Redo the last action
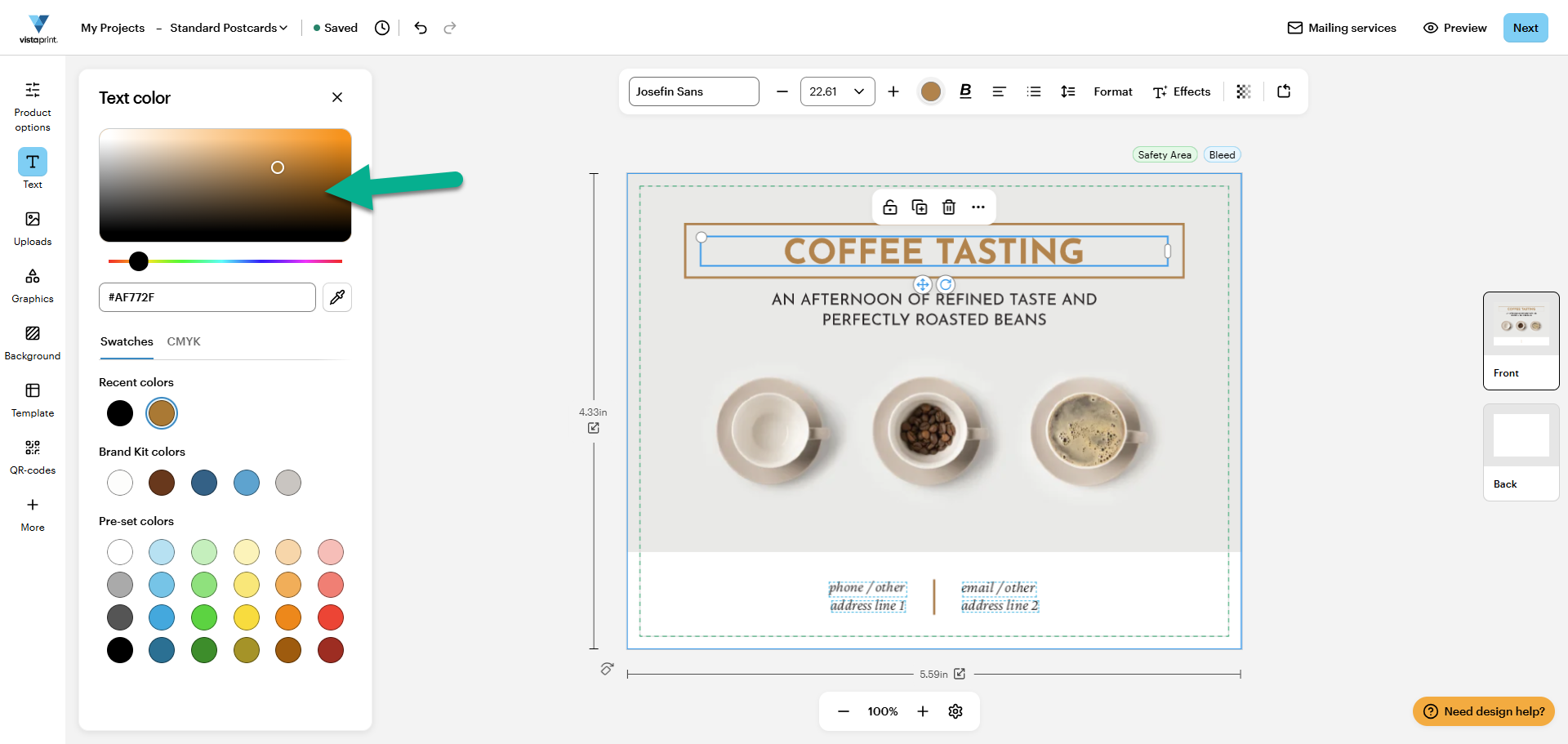 [x=450, y=28]
